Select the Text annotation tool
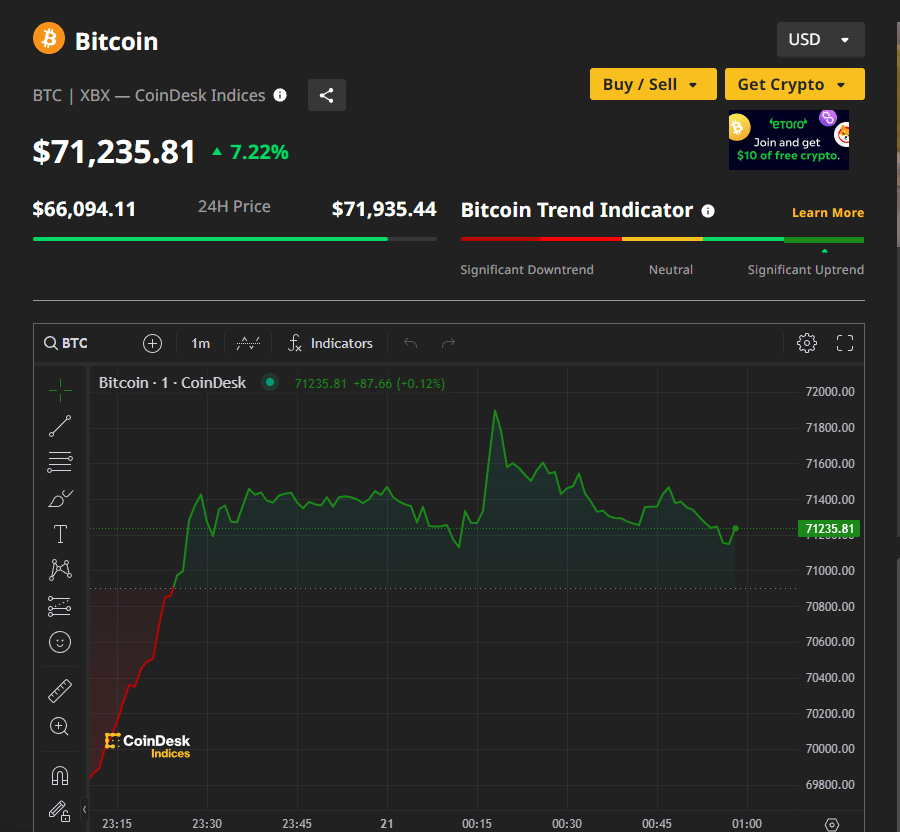Viewport: 900px width, 832px height. coord(60,534)
